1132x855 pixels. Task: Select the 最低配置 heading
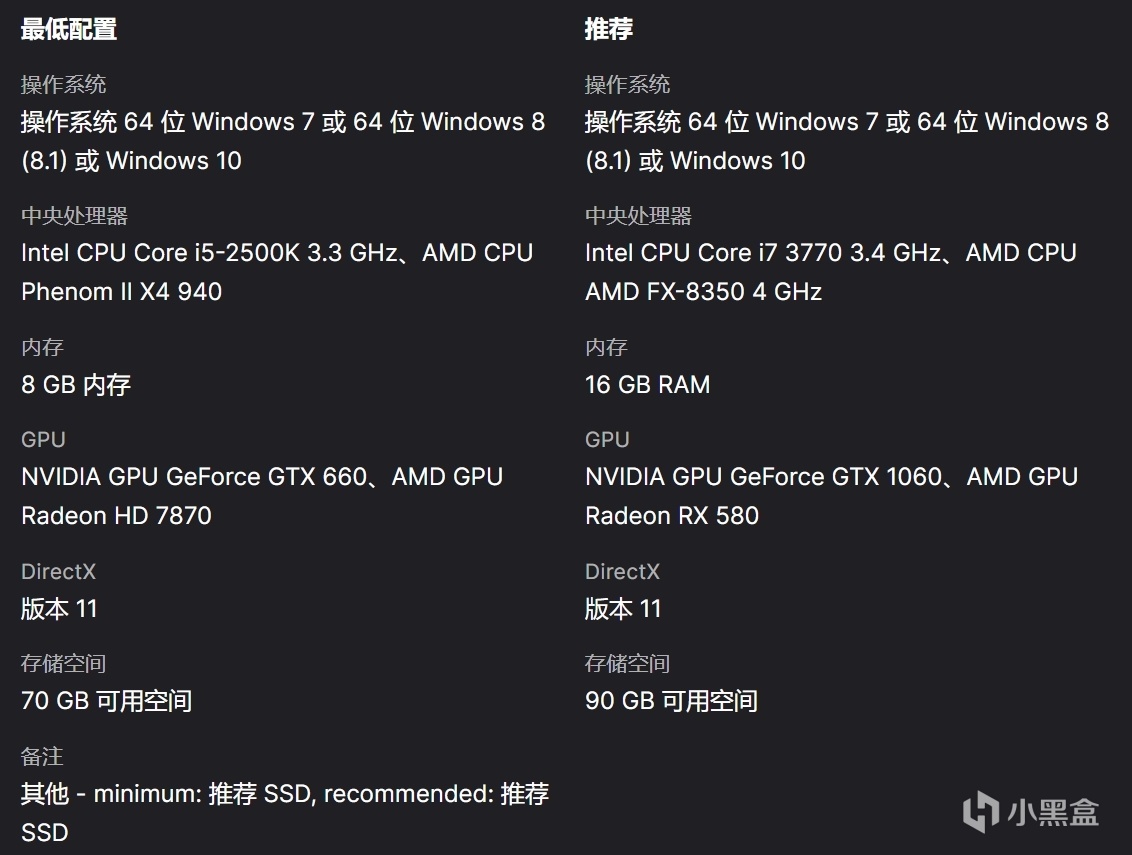[69, 30]
